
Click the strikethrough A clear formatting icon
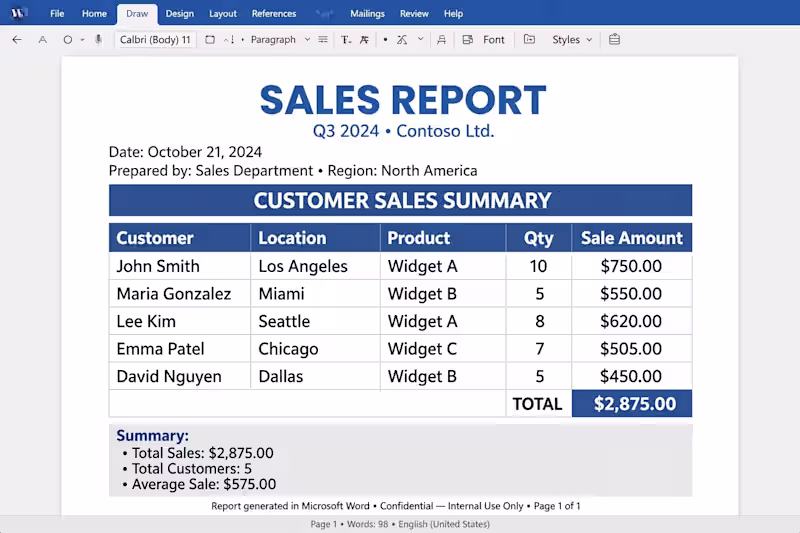(364, 40)
